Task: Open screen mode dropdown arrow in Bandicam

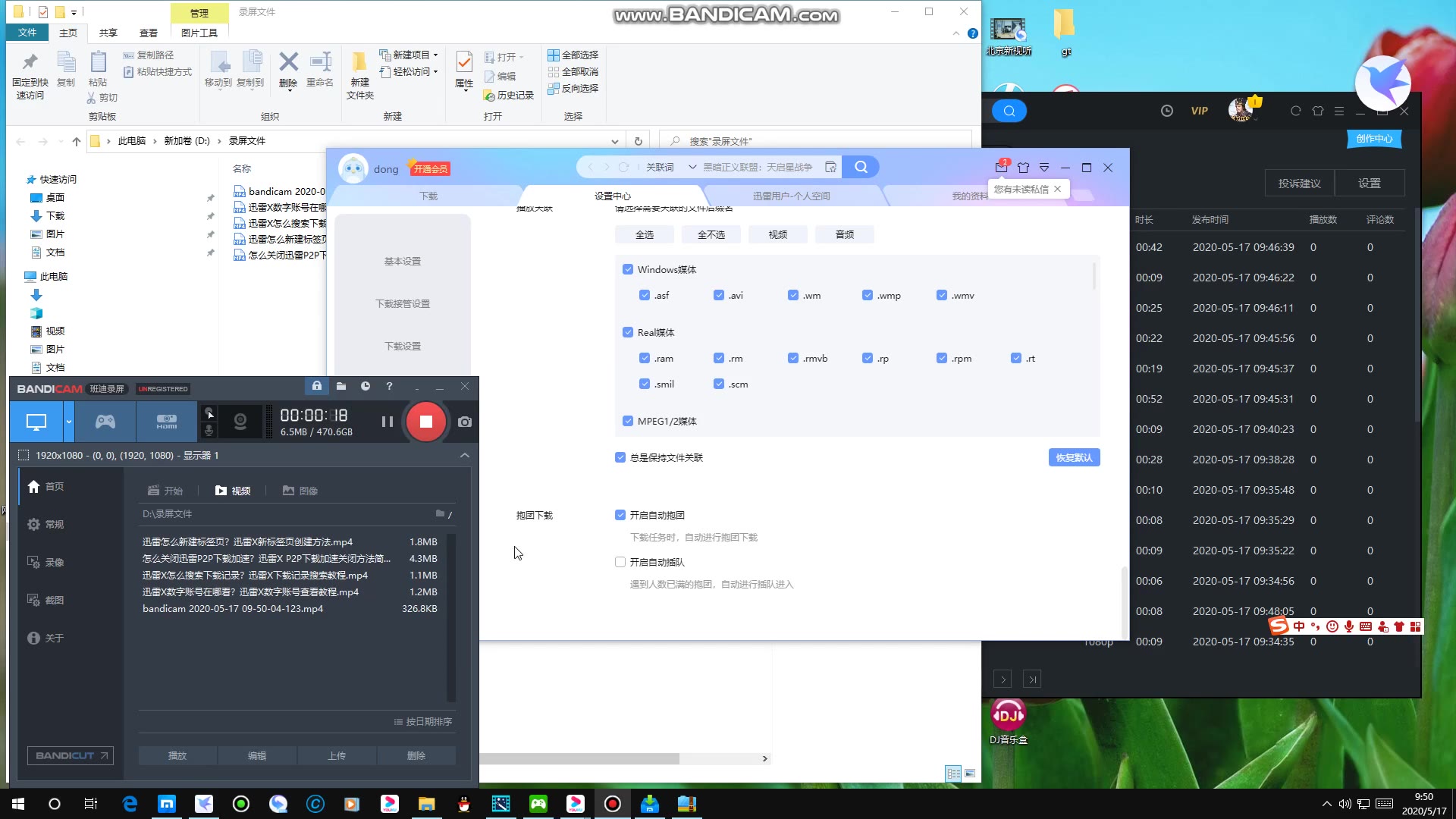Action: pyautogui.click(x=69, y=422)
